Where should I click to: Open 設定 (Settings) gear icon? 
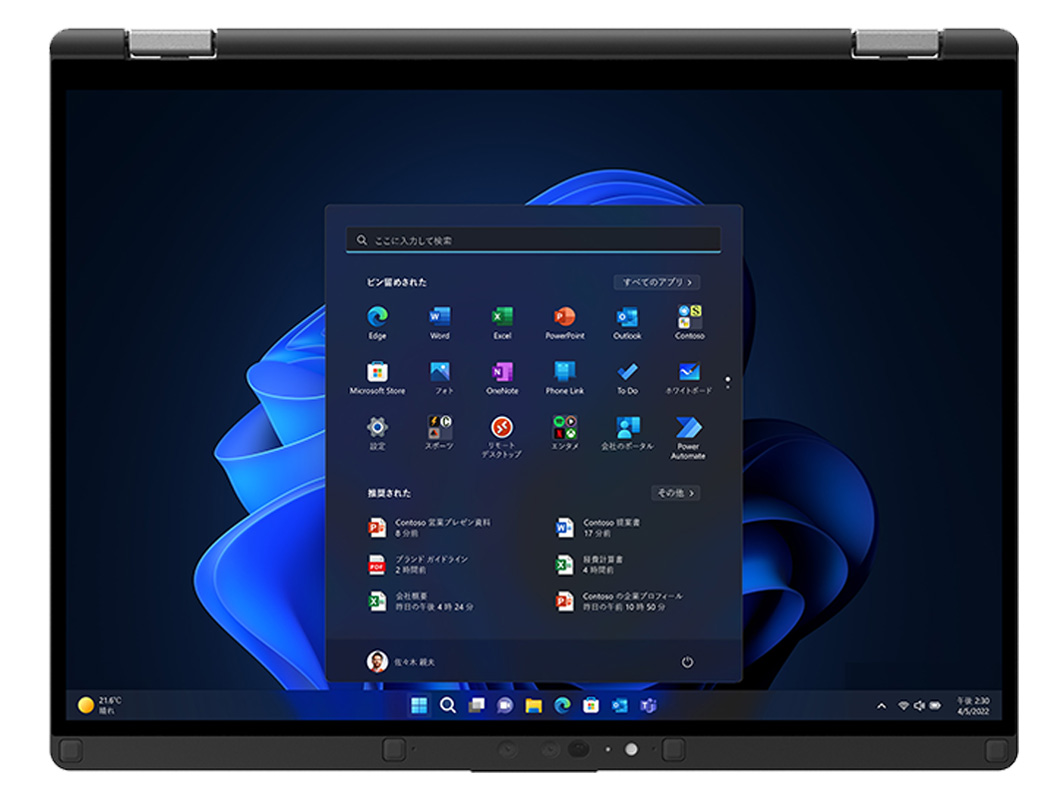377,433
